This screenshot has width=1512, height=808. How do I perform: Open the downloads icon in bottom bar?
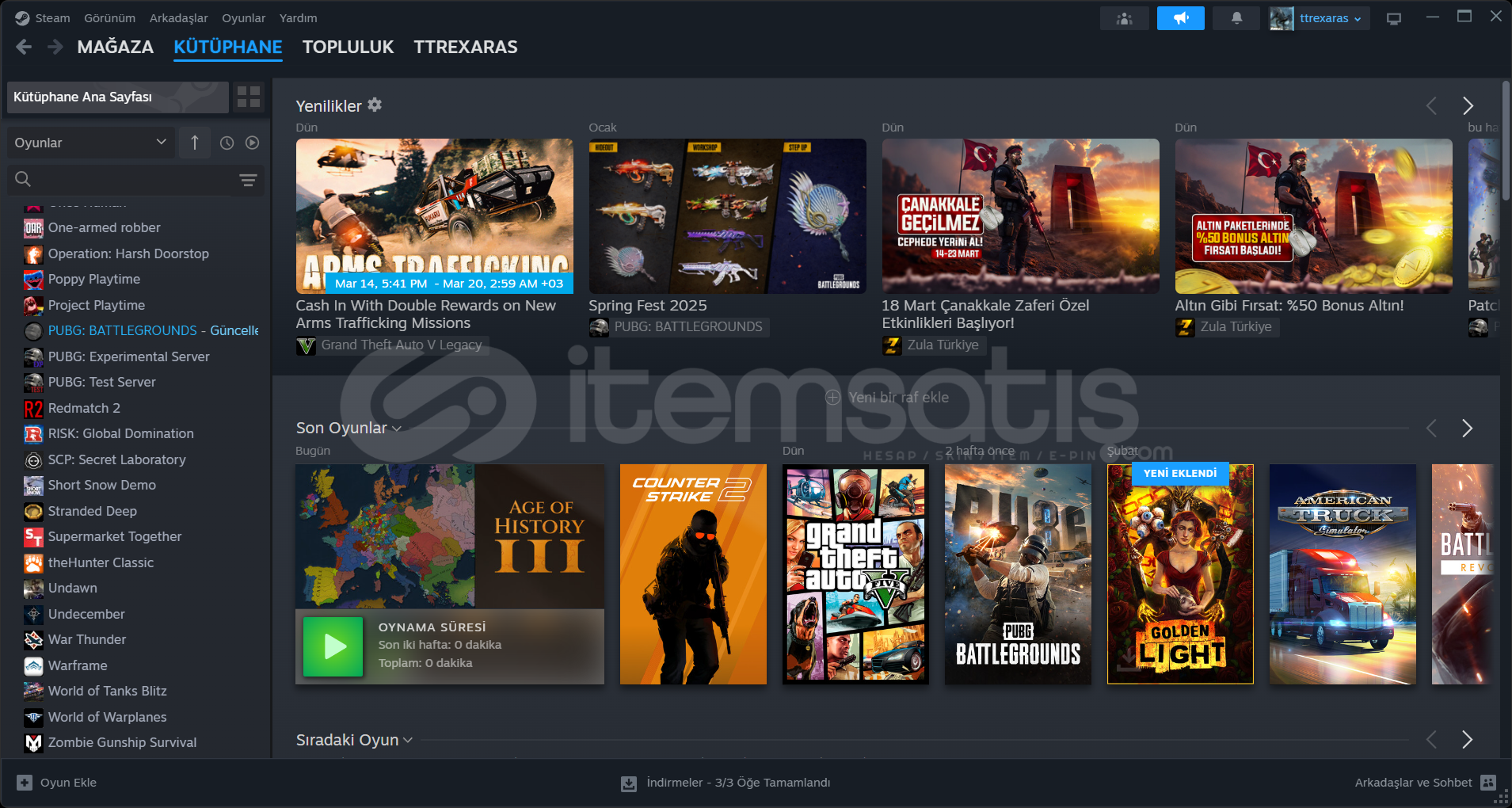pyautogui.click(x=629, y=783)
